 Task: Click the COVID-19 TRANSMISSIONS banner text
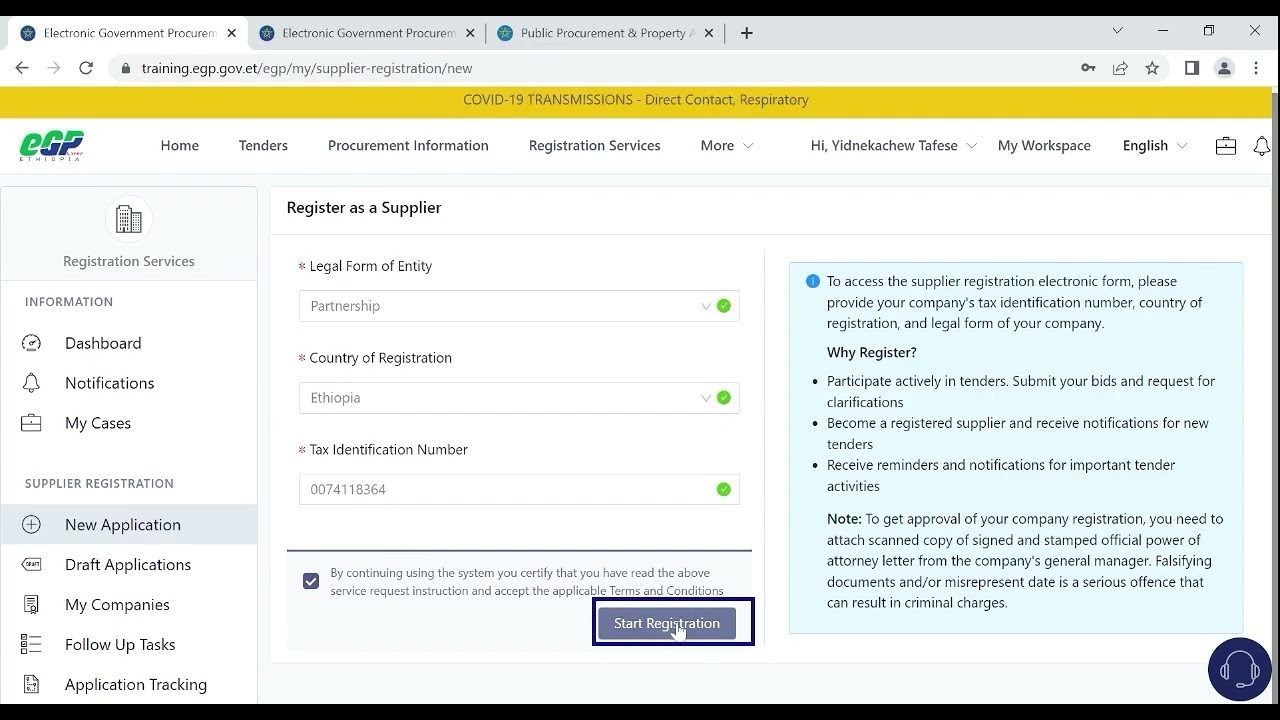pyautogui.click(x=636, y=100)
